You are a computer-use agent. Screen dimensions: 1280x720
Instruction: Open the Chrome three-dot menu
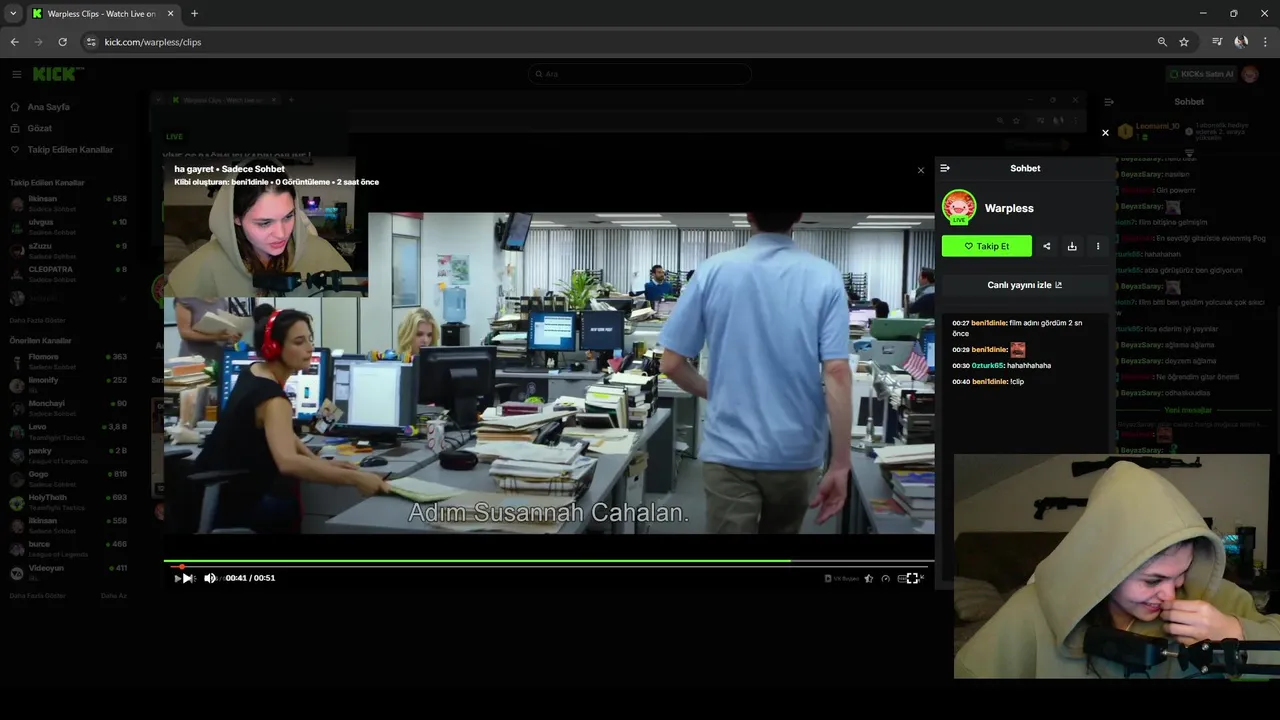[1266, 42]
